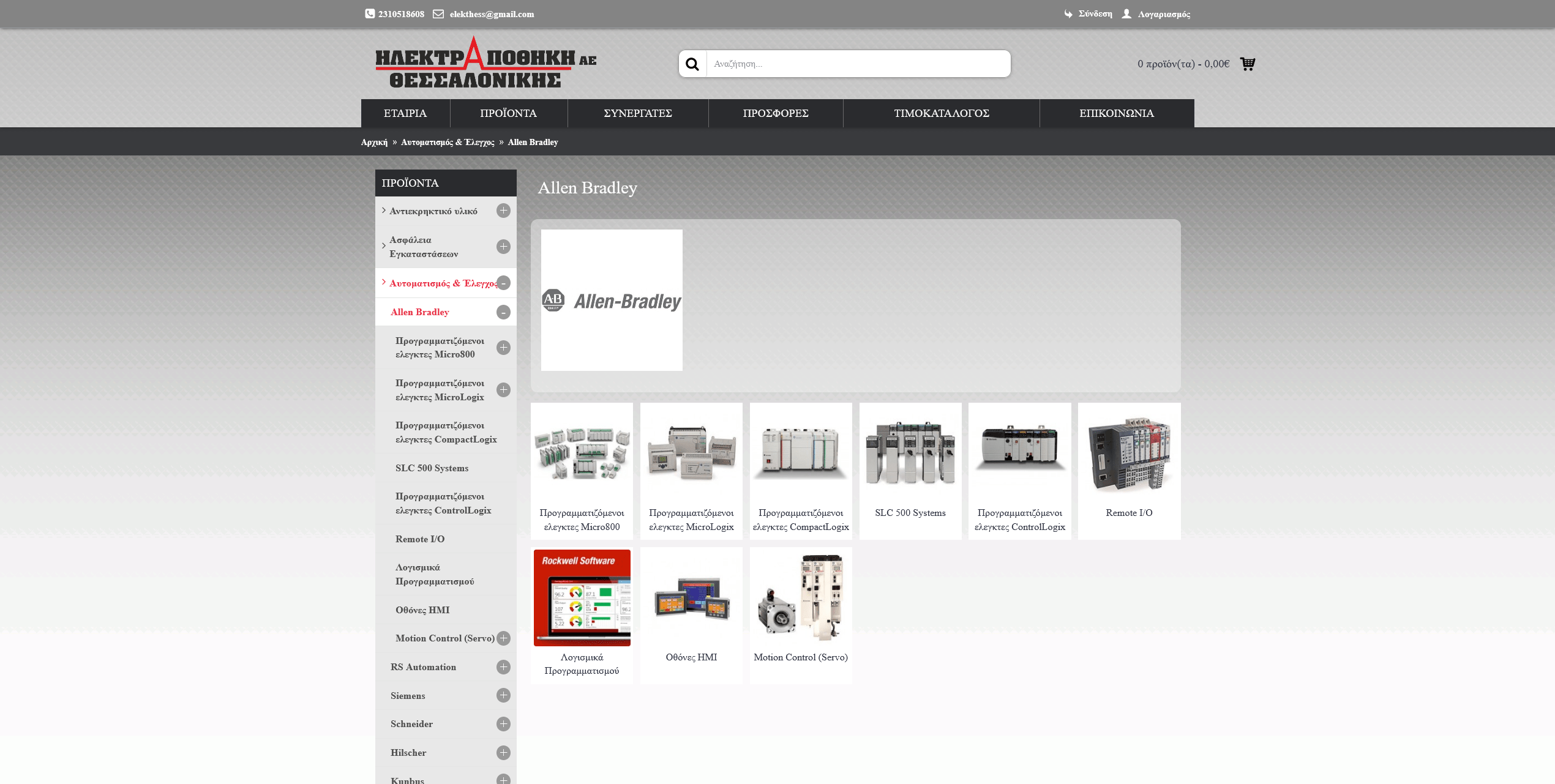The height and width of the screenshot is (784, 1555).
Task: Expand Siemens plus button
Action: (x=503, y=695)
